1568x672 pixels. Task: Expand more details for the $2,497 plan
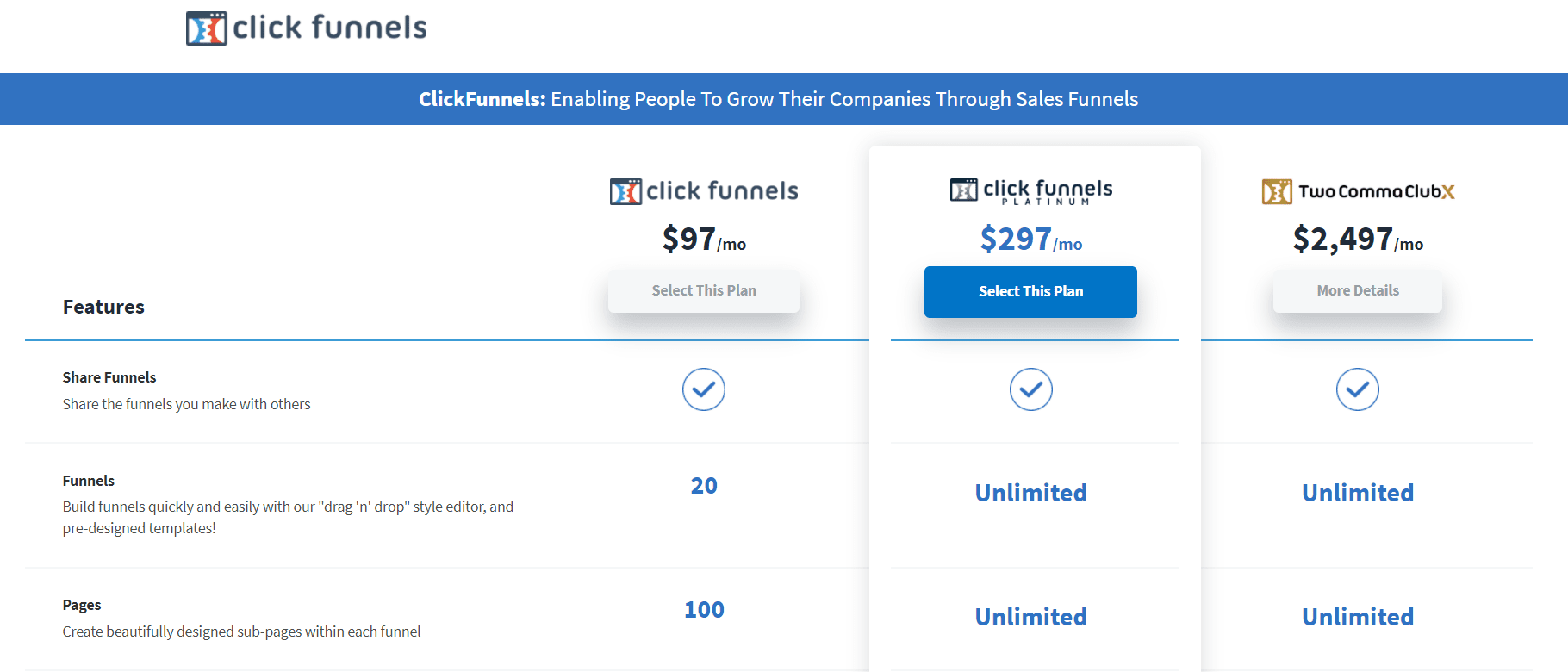coord(1358,291)
